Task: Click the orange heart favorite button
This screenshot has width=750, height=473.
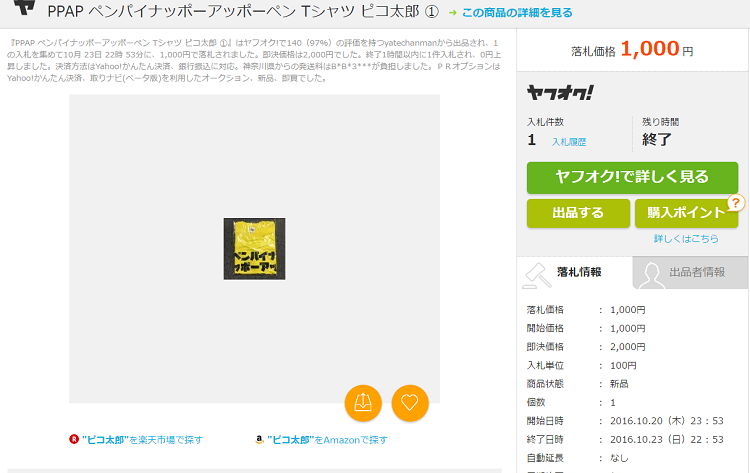Action: 410,403
